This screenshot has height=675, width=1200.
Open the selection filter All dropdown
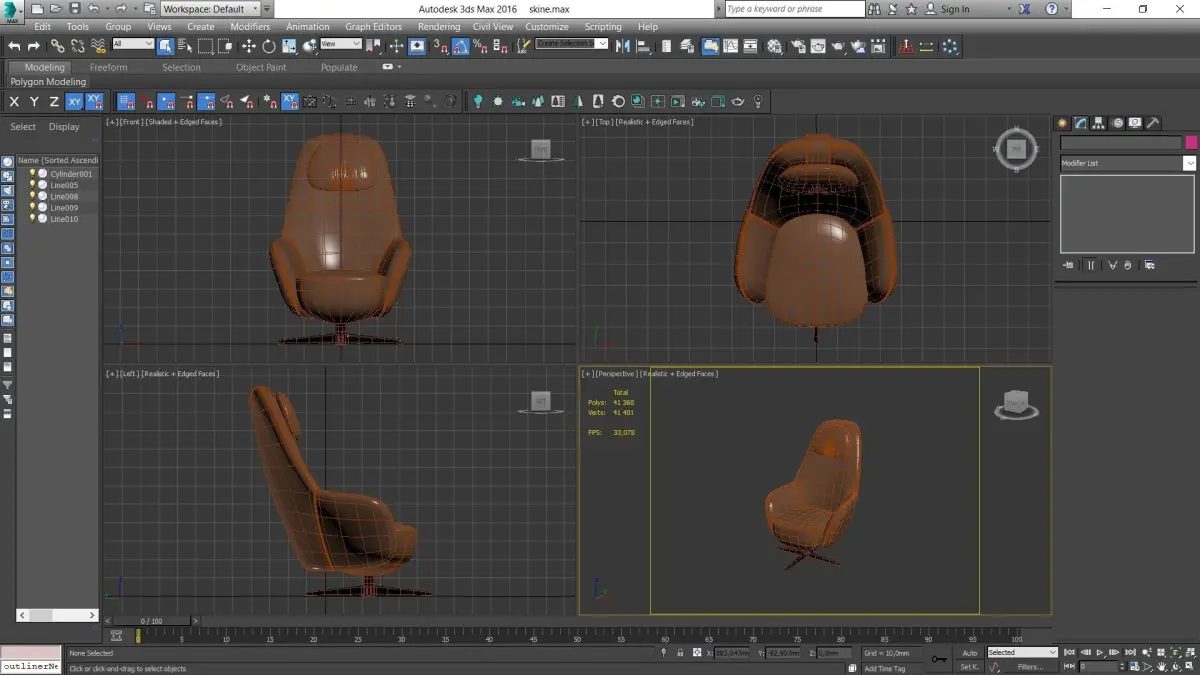pyautogui.click(x=133, y=44)
